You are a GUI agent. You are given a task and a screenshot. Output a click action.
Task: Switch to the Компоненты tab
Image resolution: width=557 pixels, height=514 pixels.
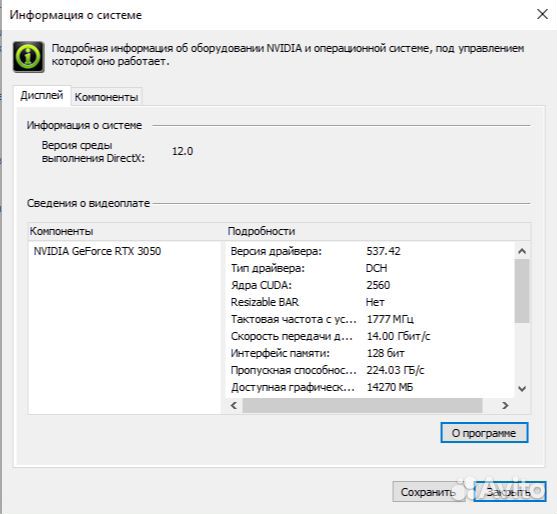106,97
